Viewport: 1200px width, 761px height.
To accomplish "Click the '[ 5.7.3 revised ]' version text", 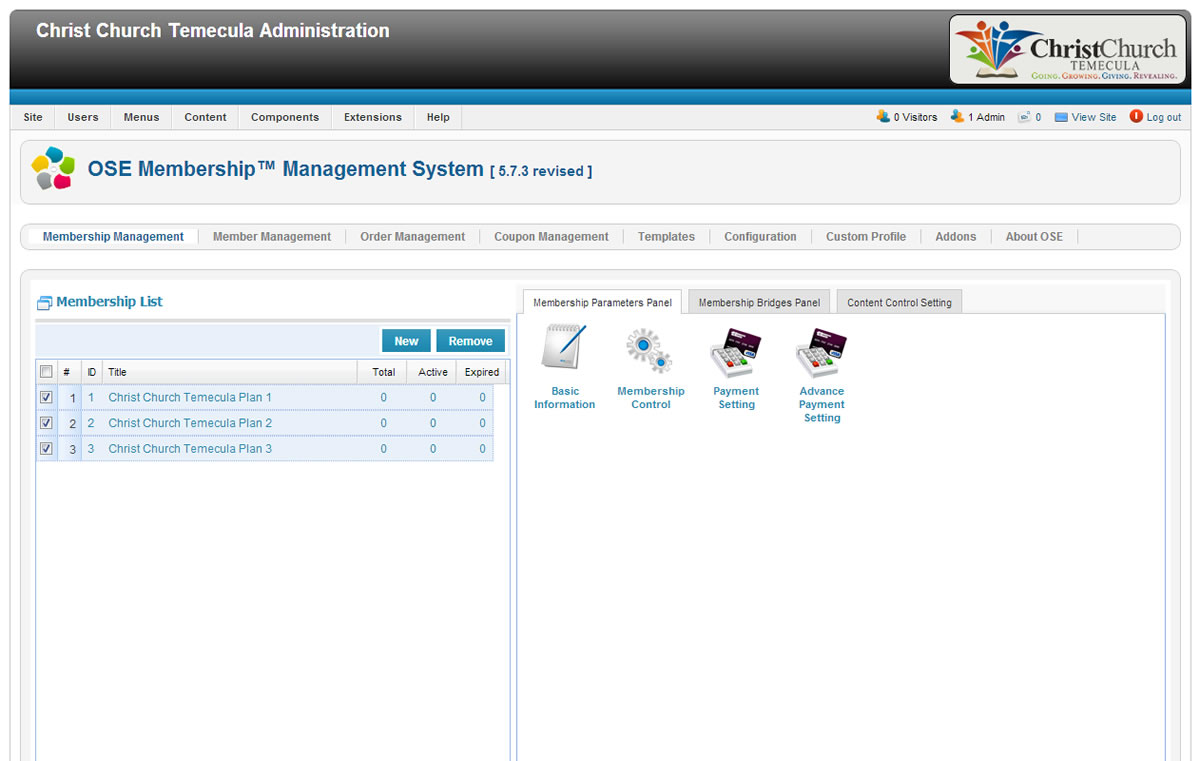I will (541, 171).
